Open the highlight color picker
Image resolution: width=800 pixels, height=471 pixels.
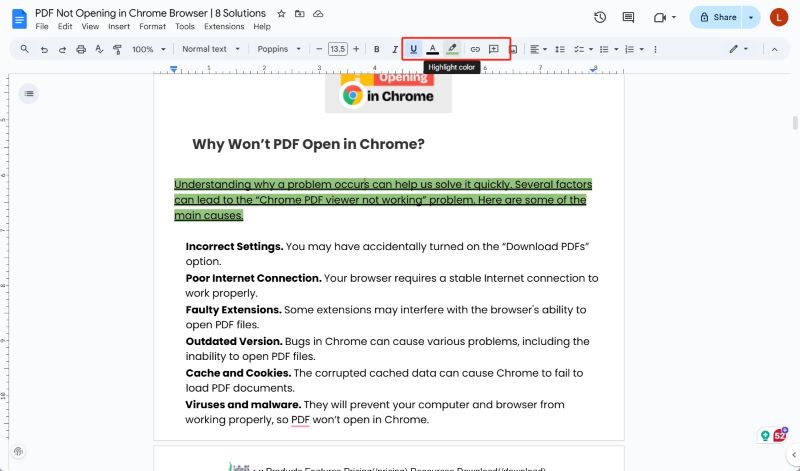[x=452, y=49]
